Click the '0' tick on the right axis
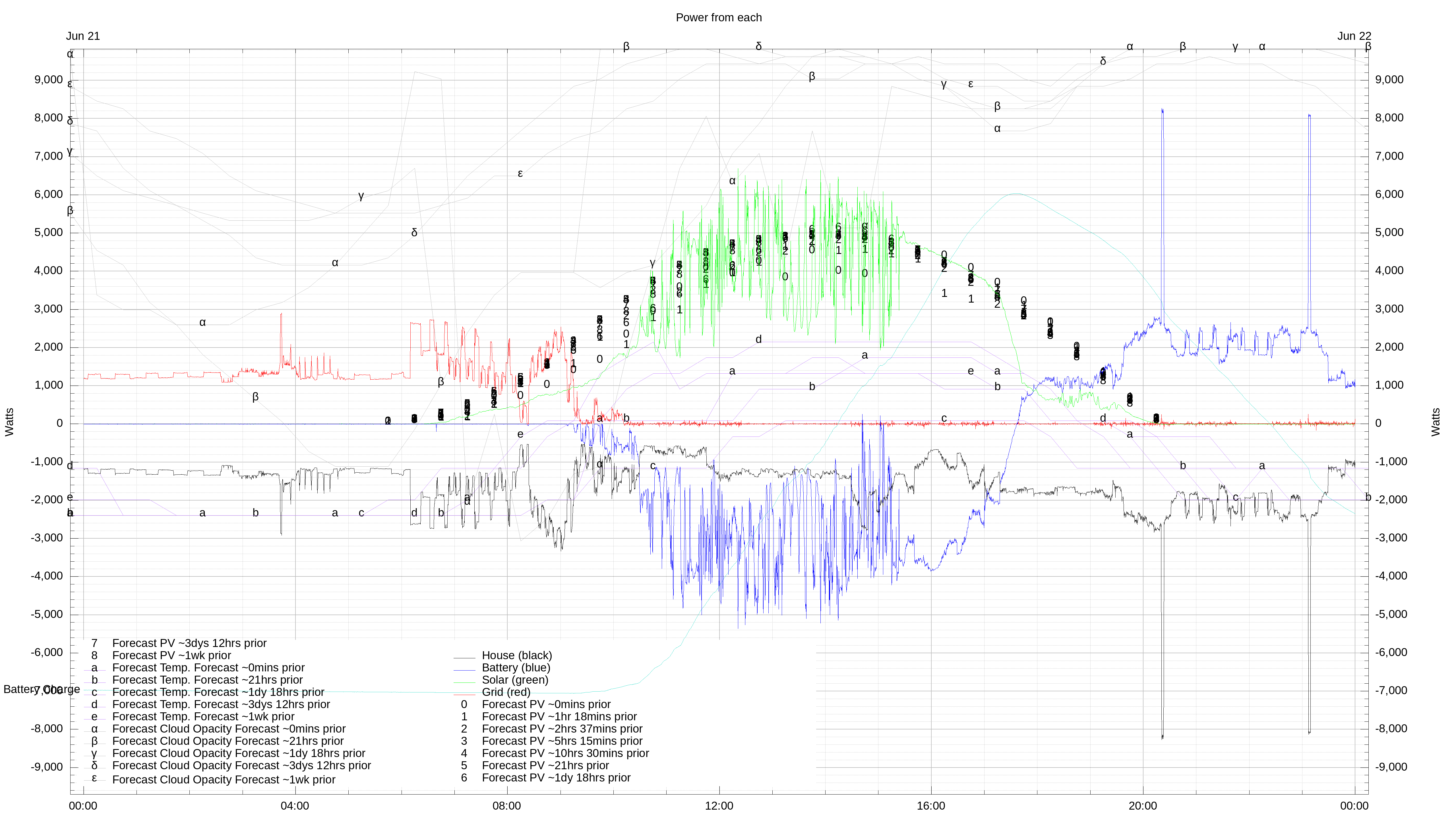The width and height of the screenshot is (1456, 819). 1379,423
